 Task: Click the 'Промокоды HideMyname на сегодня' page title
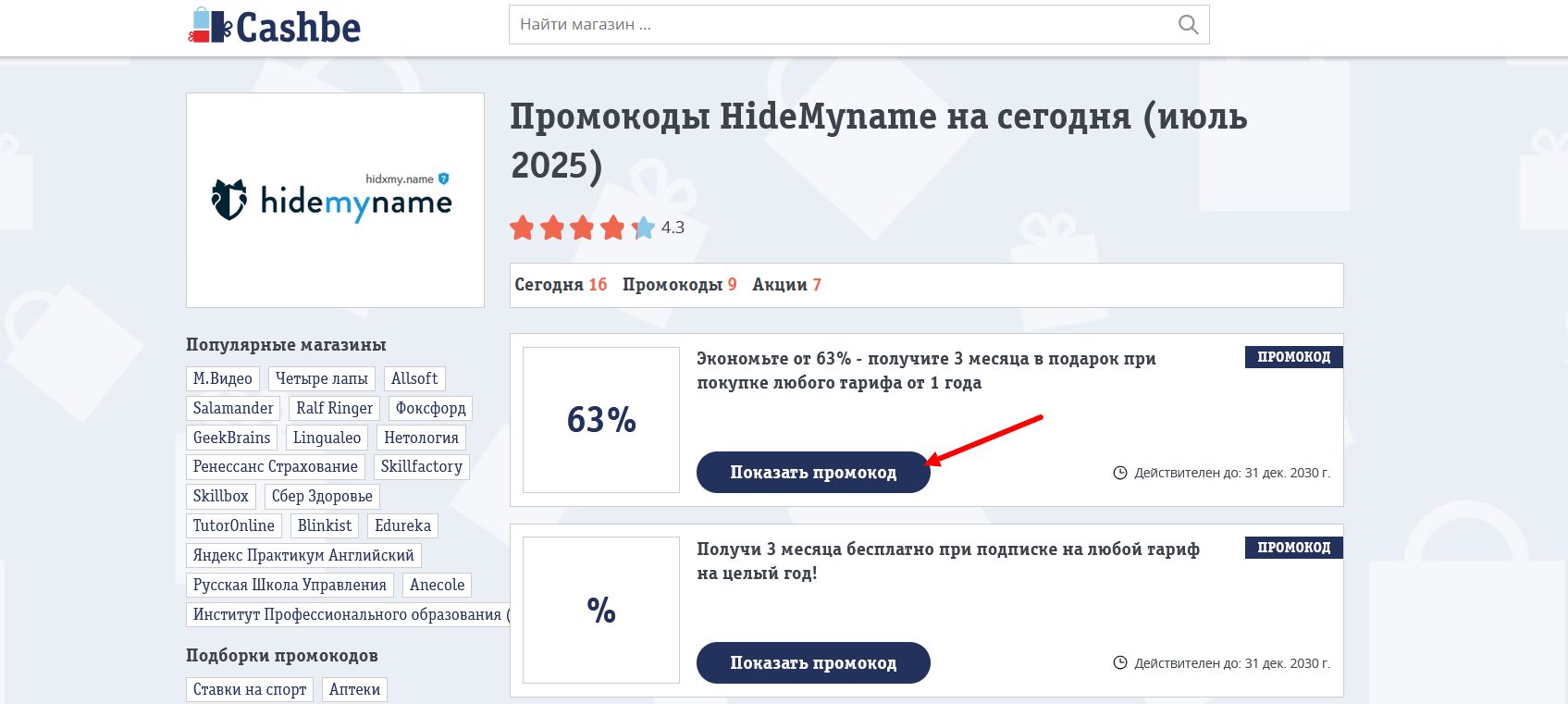pyautogui.click(x=879, y=141)
